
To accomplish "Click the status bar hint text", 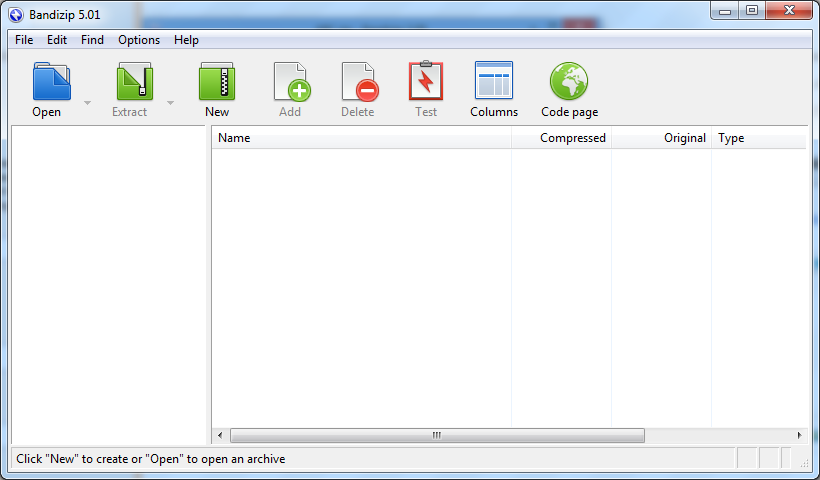I will point(151,459).
